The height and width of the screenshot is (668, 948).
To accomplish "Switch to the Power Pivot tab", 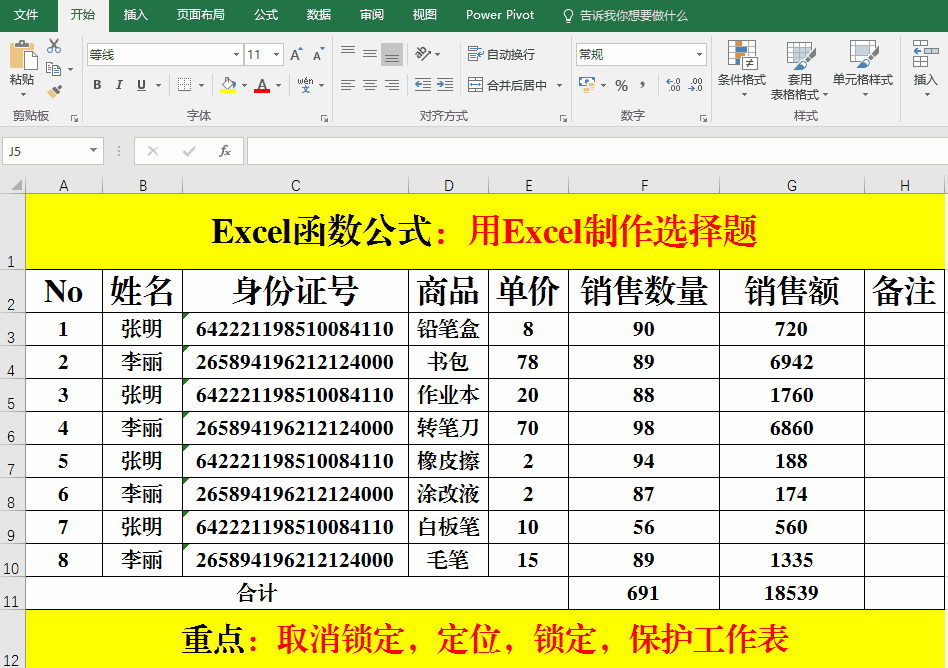I will 500,15.
